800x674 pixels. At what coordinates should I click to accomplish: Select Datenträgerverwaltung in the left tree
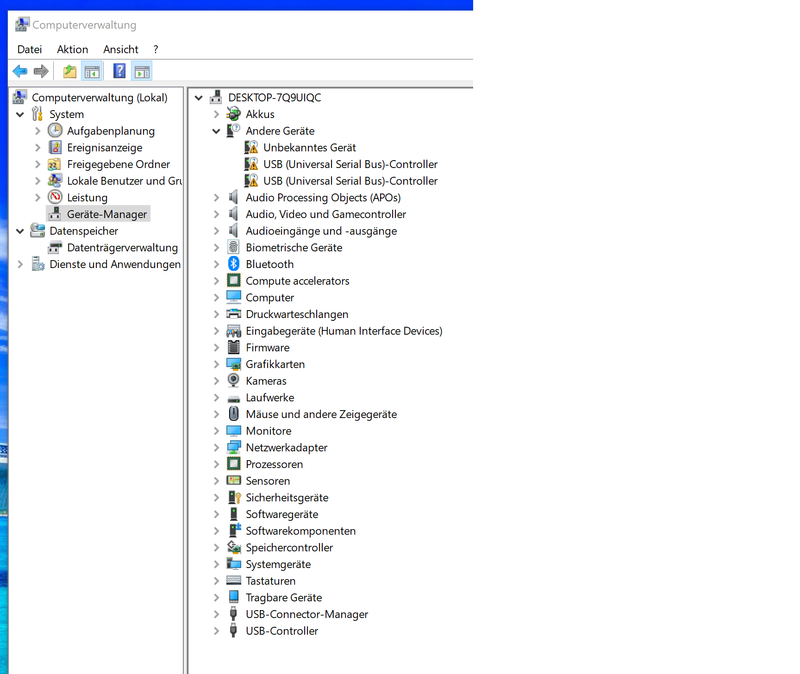coord(122,248)
